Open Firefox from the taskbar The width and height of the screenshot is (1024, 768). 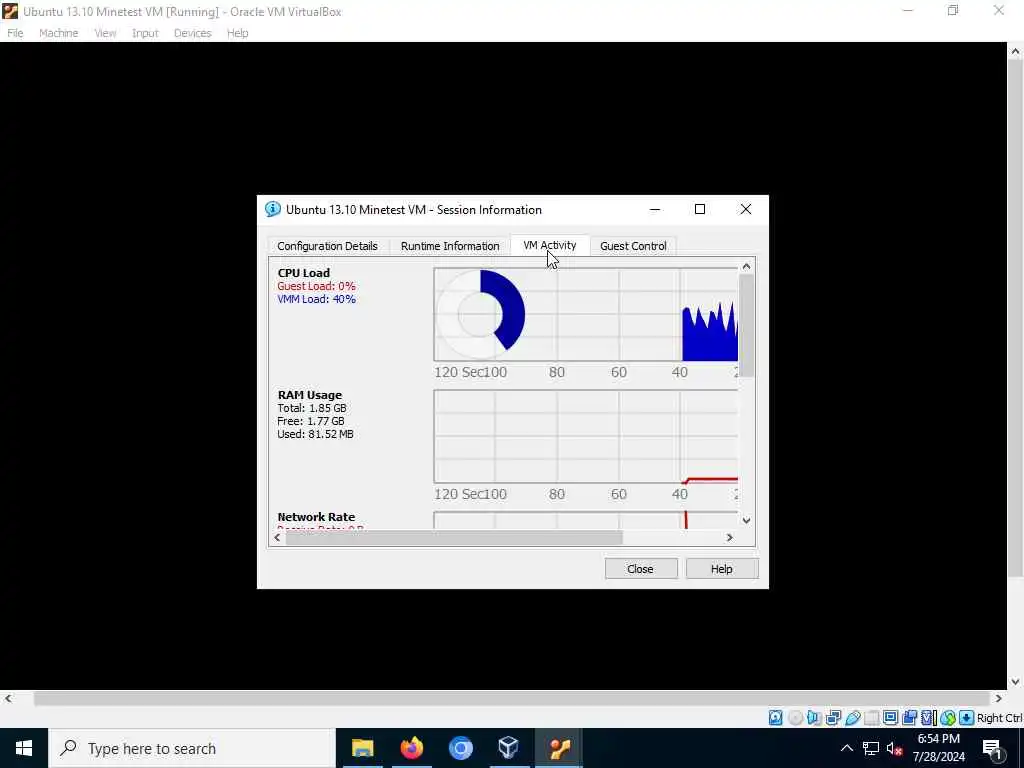pos(411,748)
